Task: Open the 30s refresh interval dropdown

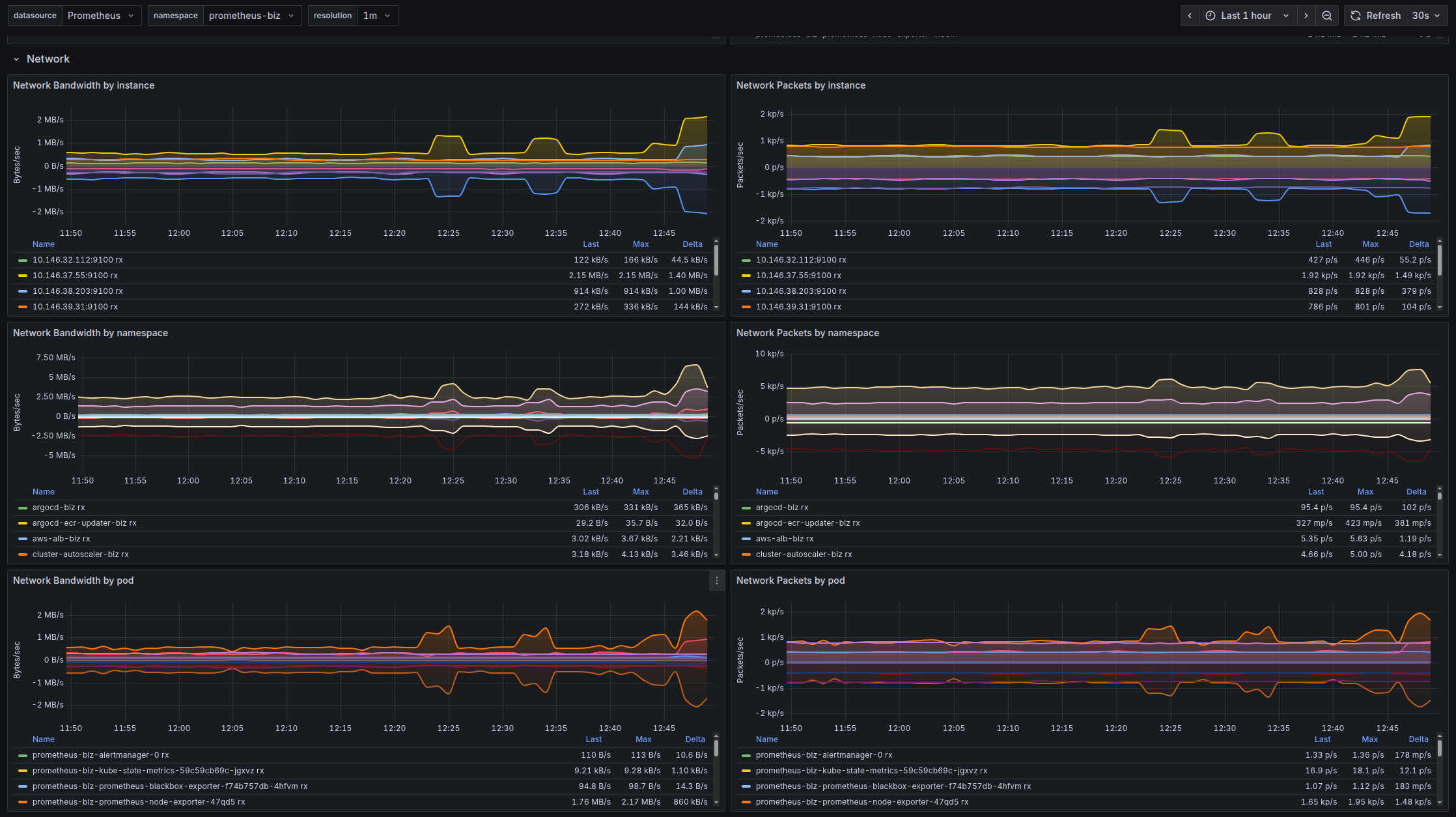Action: [x=1426, y=16]
